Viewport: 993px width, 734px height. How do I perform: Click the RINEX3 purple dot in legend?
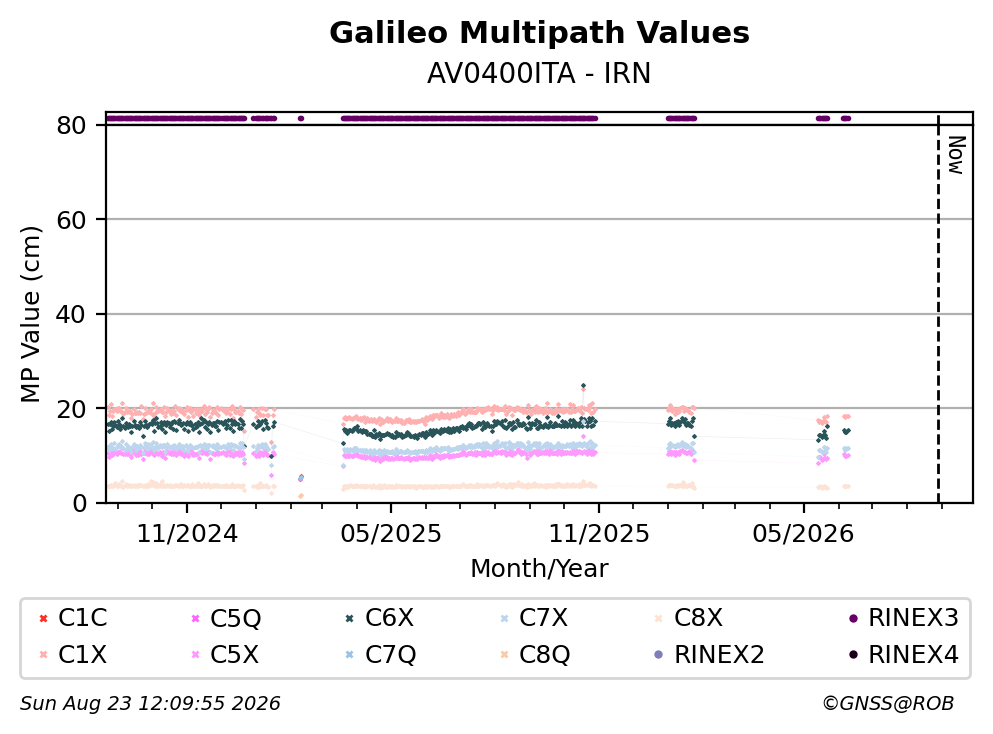coord(853,618)
